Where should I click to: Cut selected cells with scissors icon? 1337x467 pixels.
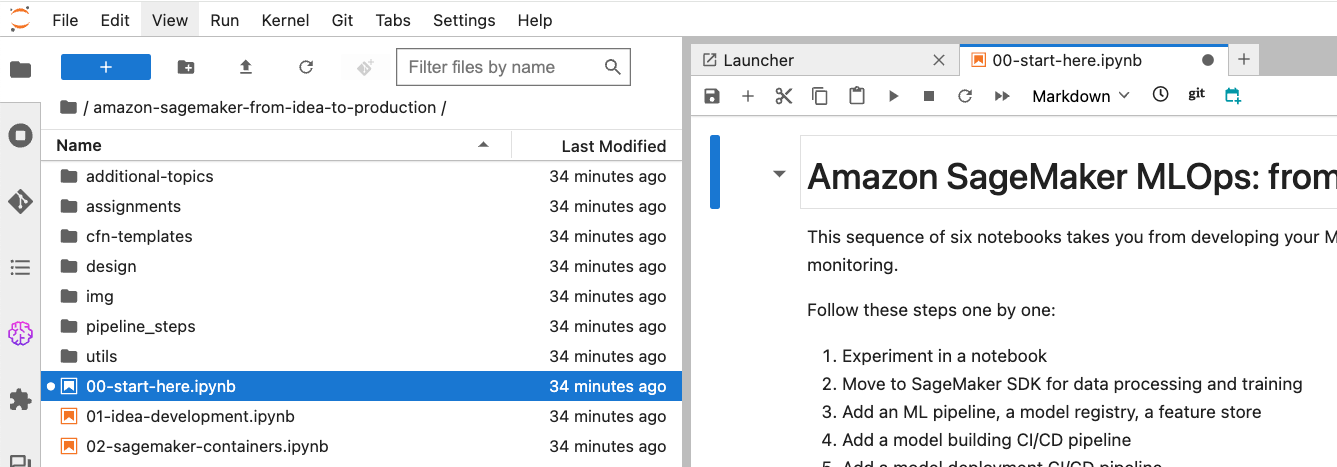point(783,96)
